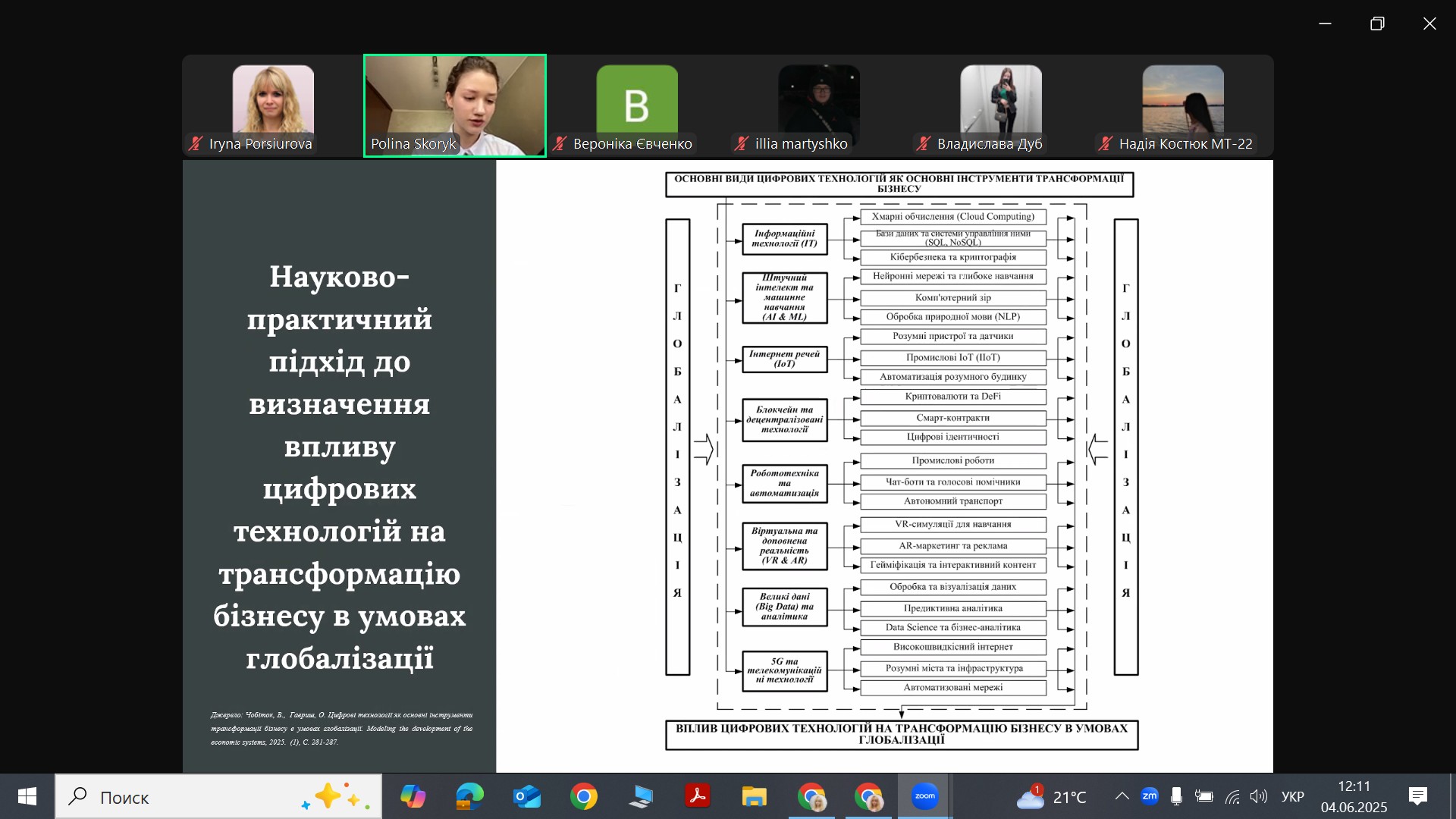Viewport: 1456px width, 819px height.
Task: Switch keyboard language УКР indicator
Action: (1292, 796)
